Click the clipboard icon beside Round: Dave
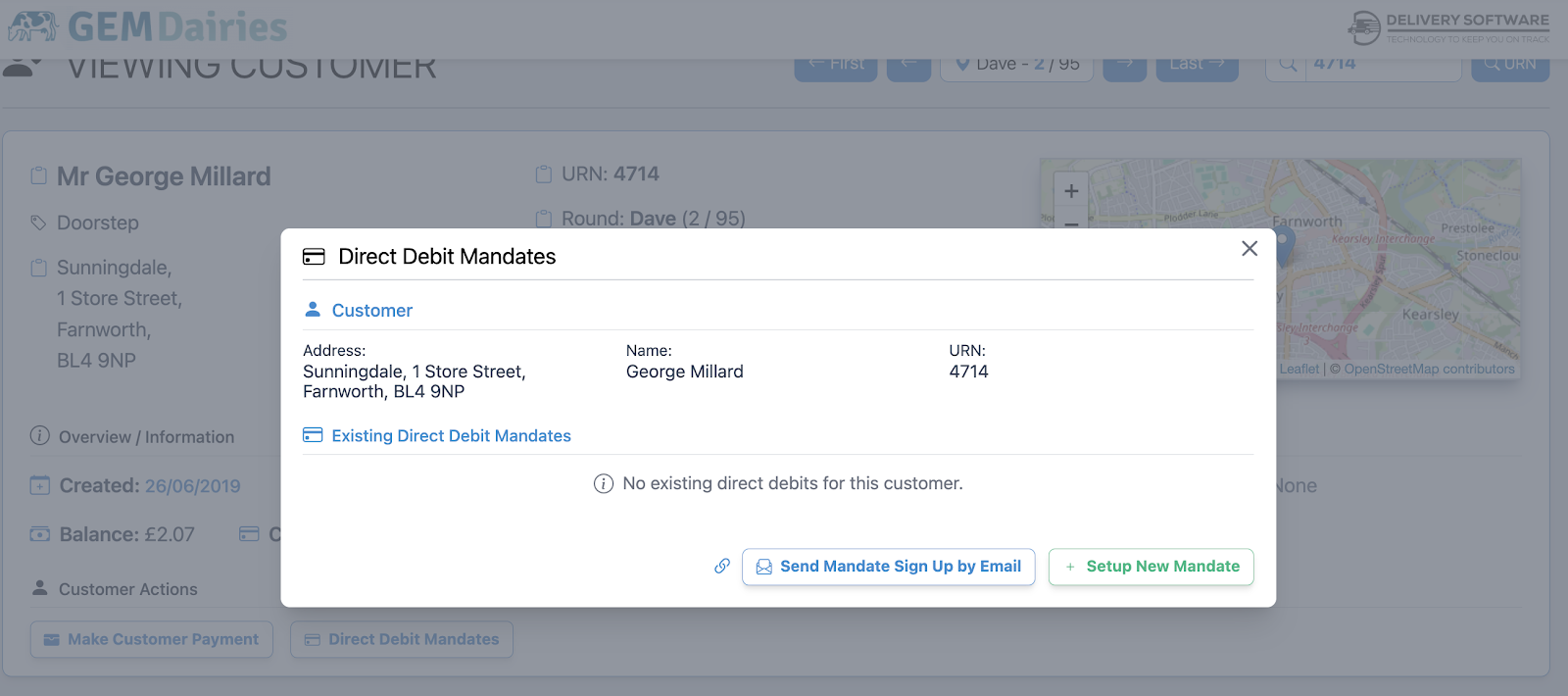Viewport: 1568px width, 696px height. tap(544, 219)
